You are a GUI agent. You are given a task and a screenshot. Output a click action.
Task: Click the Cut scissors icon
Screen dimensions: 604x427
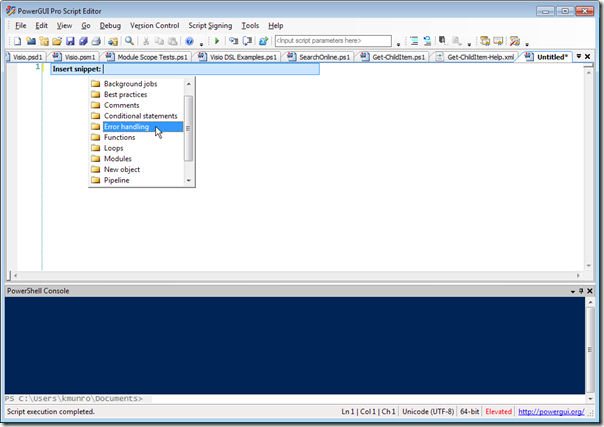[x=146, y=41]
